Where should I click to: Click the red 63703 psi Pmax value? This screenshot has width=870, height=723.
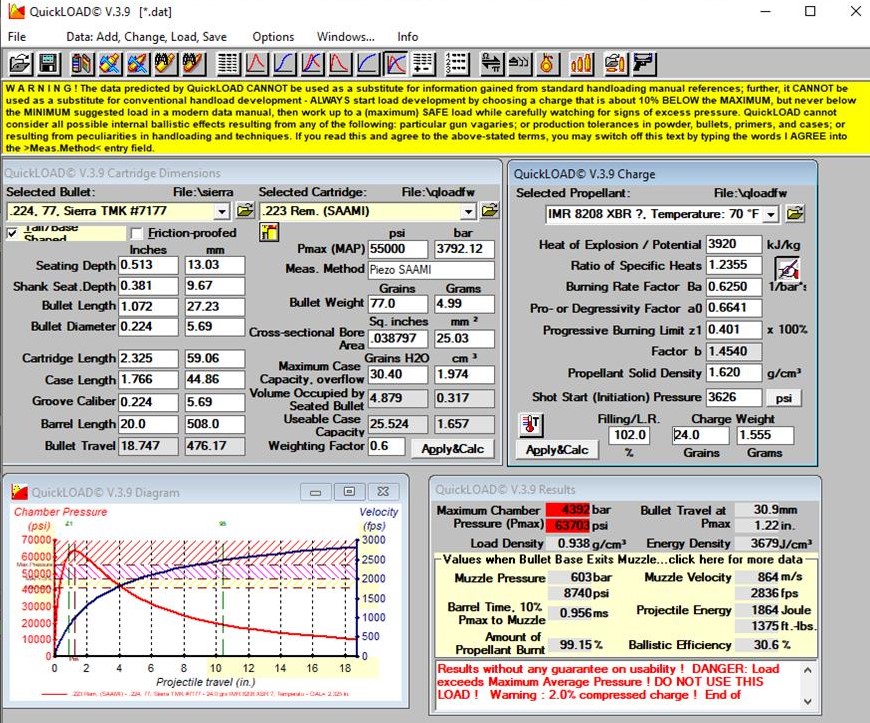click(x=568, y=525)
